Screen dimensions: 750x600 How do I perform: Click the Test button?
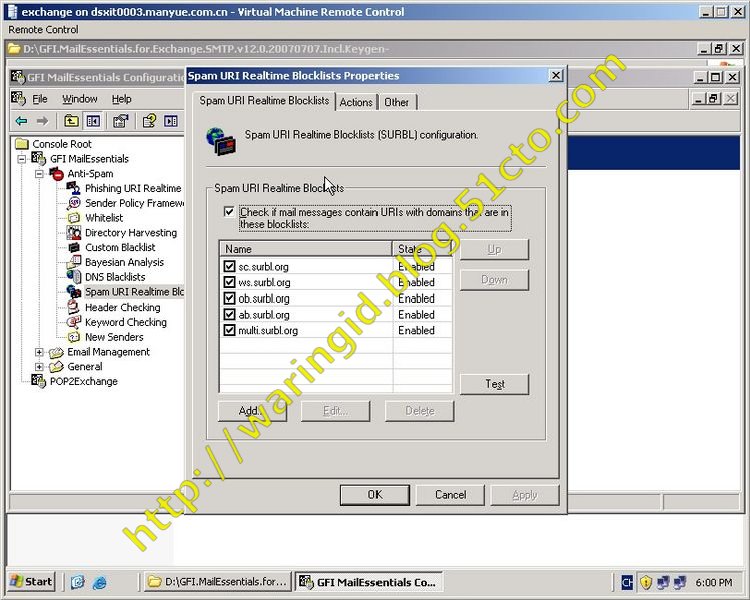pyautogui.click(x=494, y=384)
